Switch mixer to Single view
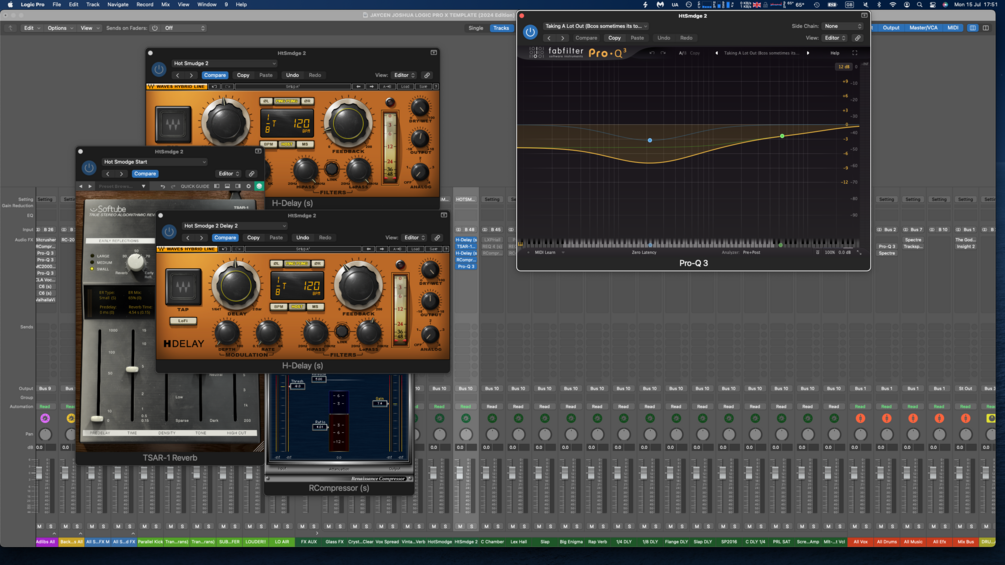Image resolution: width=1005 pixels, height=565 pixels. pyautogui.click(x=476, y=28)
